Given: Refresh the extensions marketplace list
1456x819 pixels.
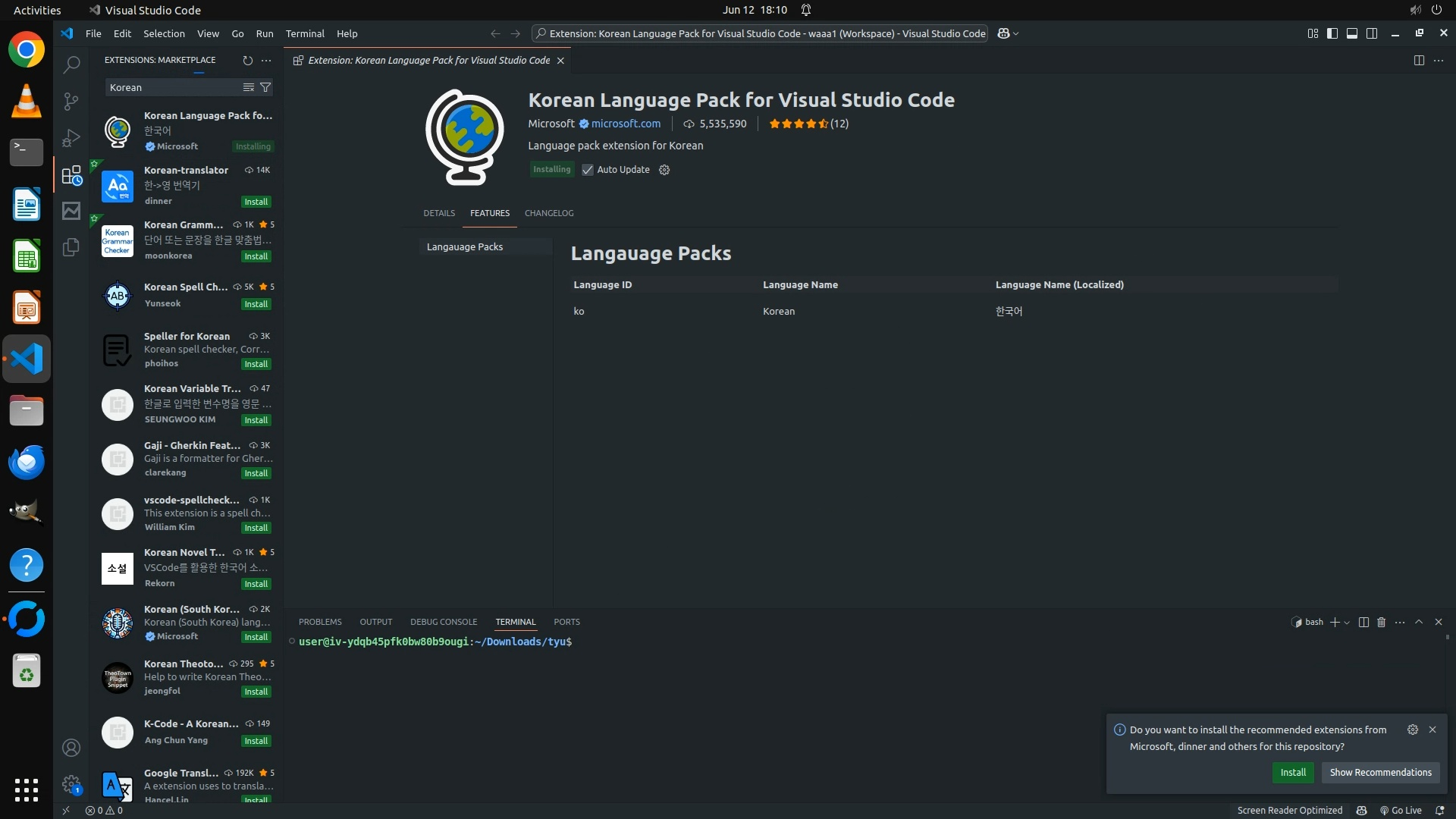Looking at the screenshot, I should (x=247, y=60).
